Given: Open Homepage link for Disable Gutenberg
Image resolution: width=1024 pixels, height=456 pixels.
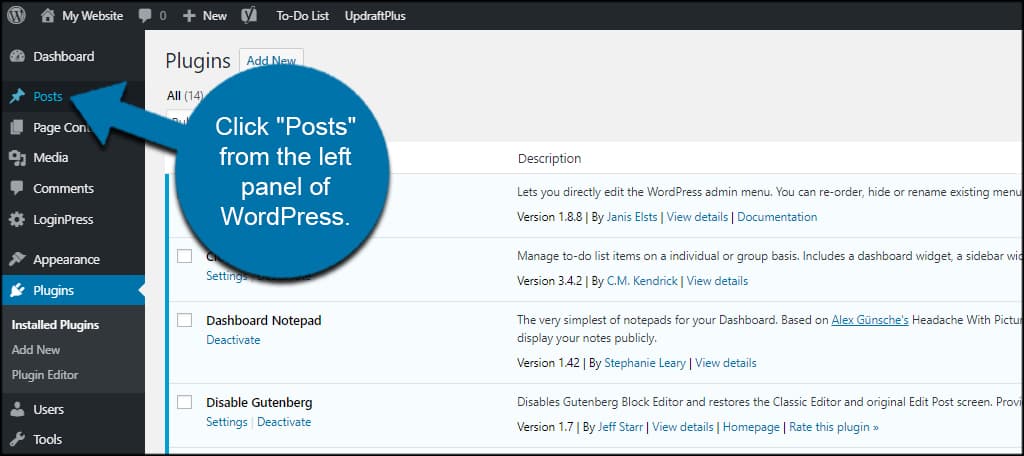Looking at the screenshot, I should 751,427.
